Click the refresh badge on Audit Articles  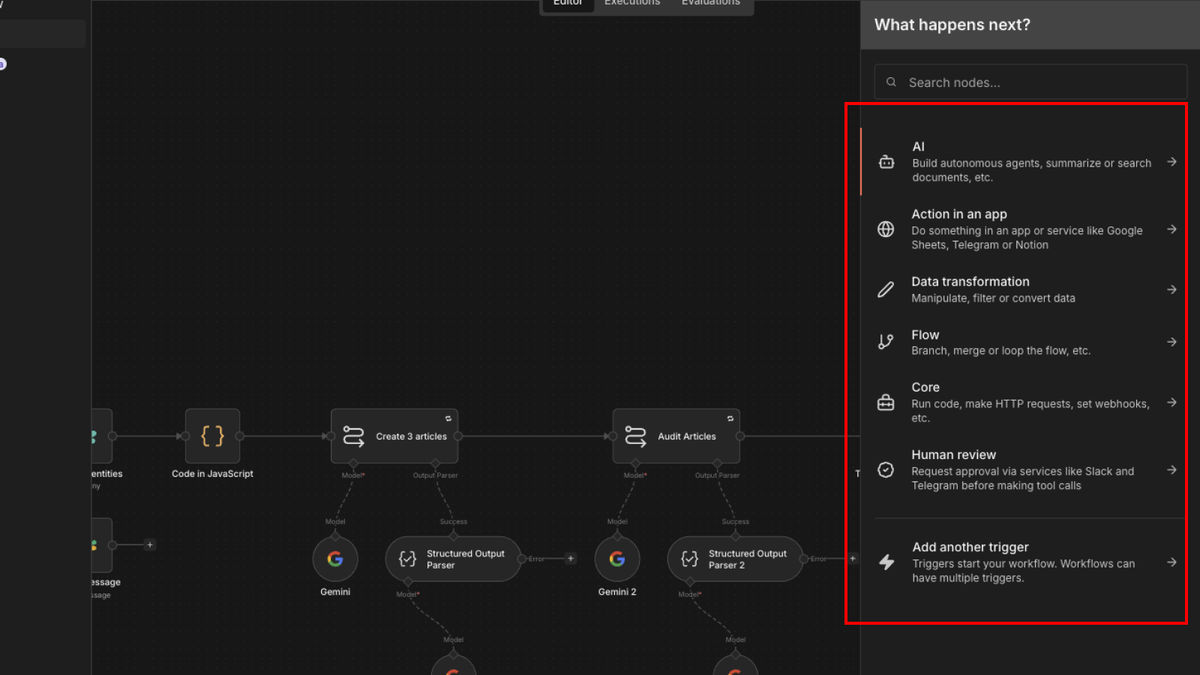(x=731, y=417)
